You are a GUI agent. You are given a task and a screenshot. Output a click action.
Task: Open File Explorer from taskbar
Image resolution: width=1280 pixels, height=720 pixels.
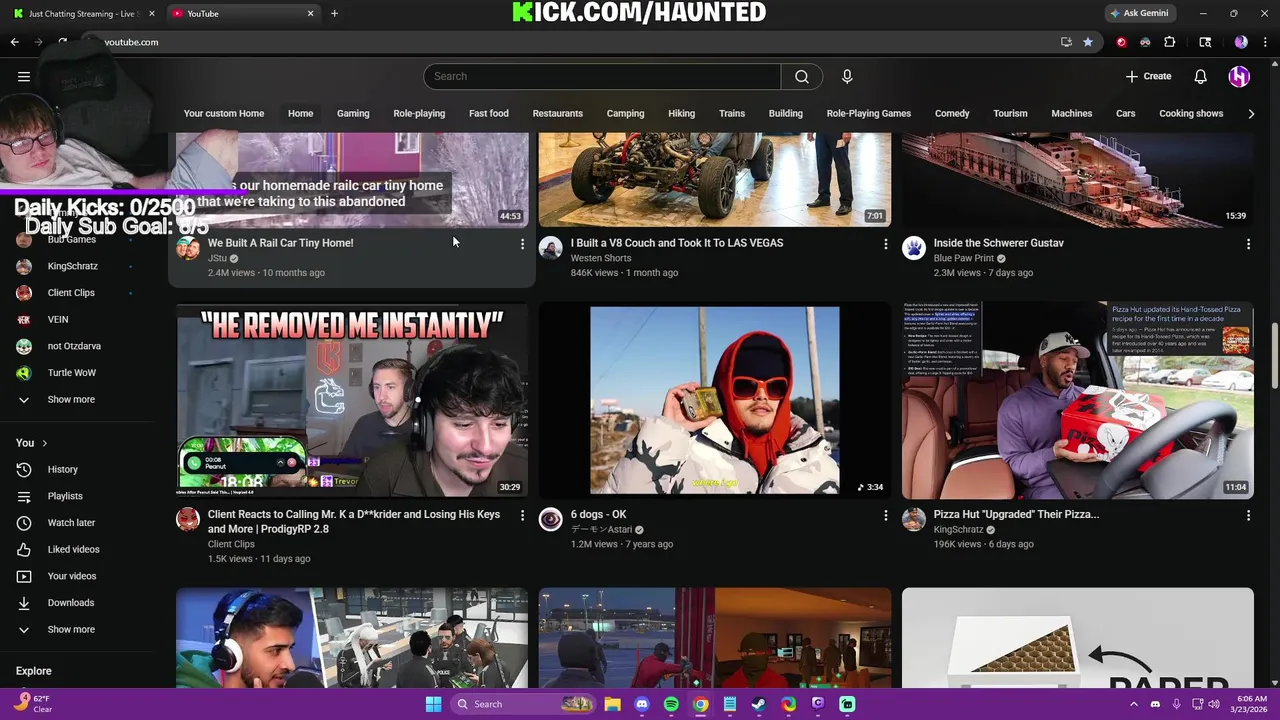click(612, 704)
